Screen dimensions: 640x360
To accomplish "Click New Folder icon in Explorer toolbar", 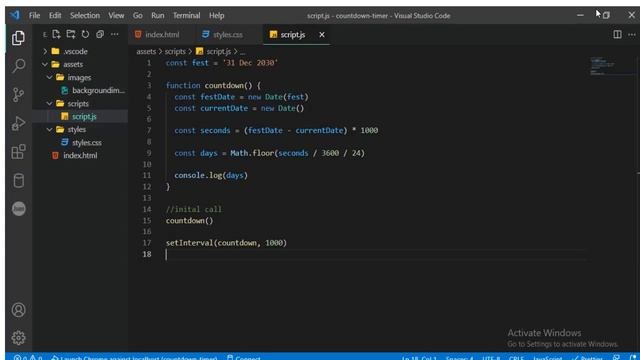I will 71,34.
